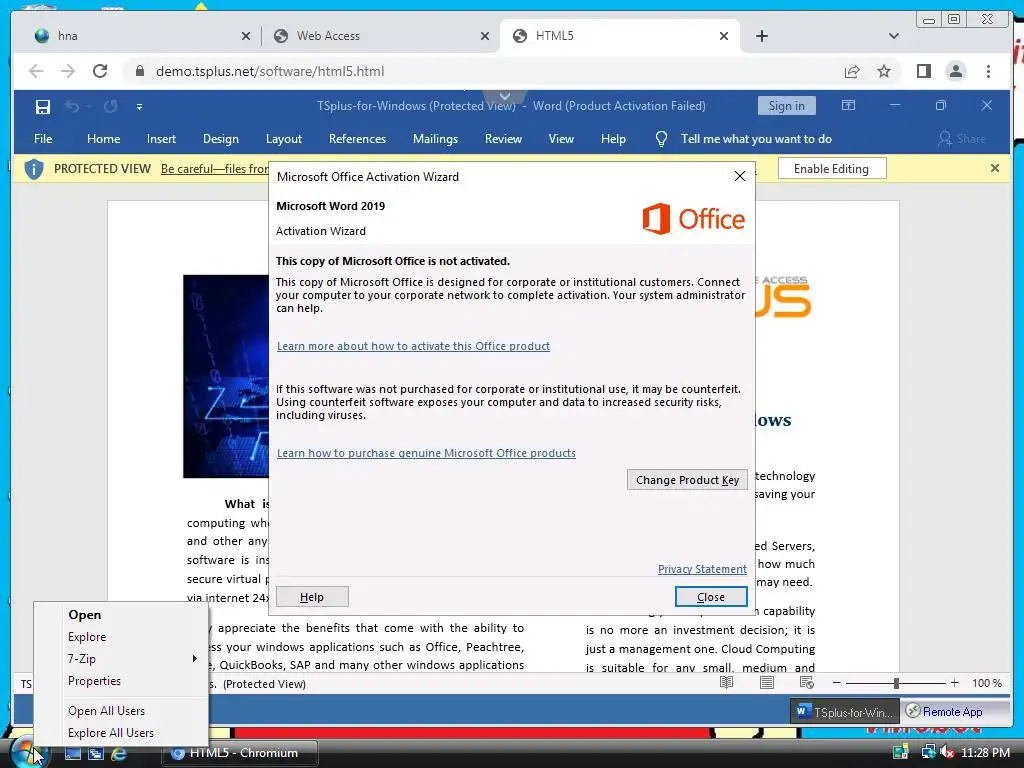Open the References ribbon tab
1024x768 pixels.
click(357, 138)
